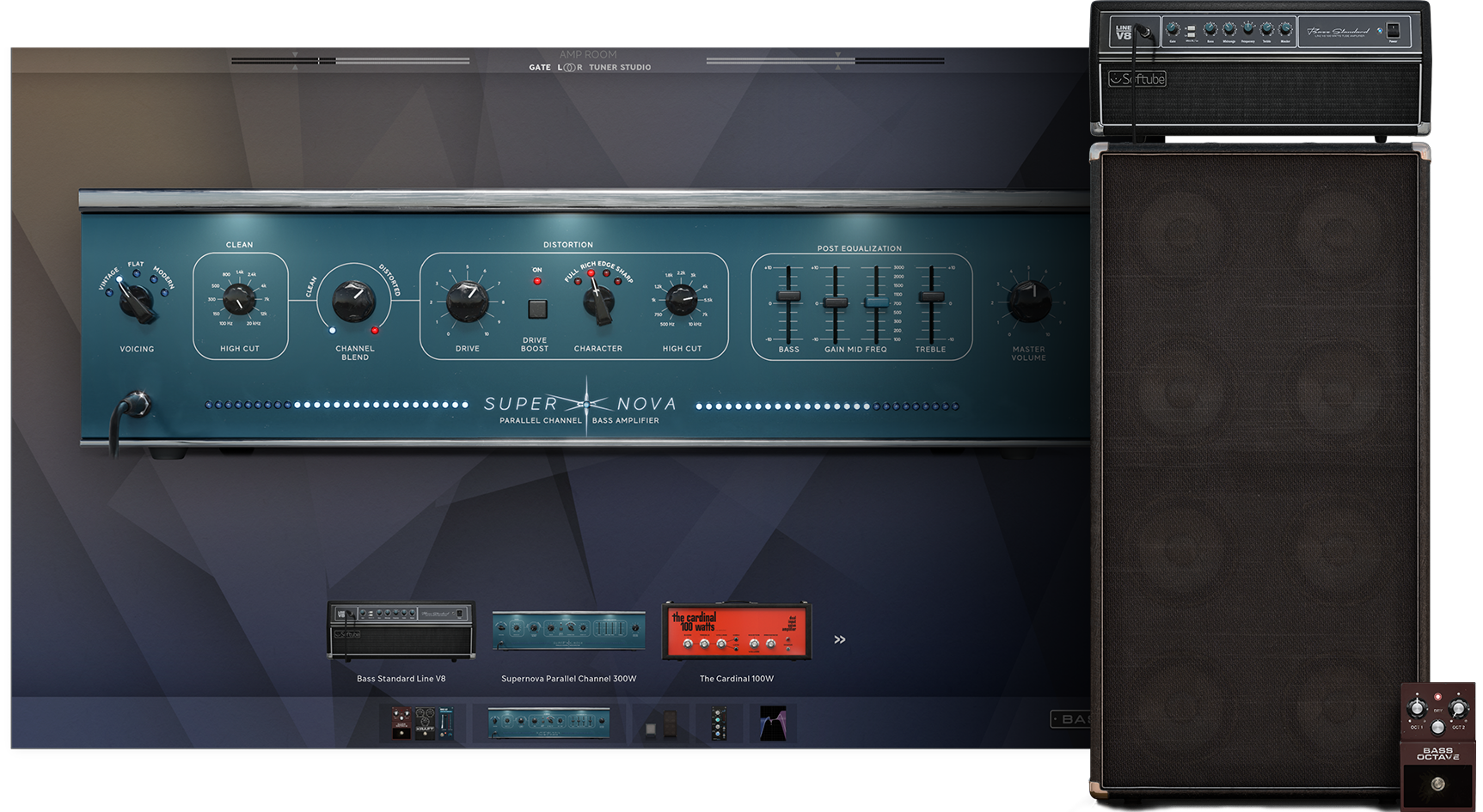This screenshot has height=812, width=1483.
Task: Open the EQ curve module in chain
Action: [x=772, y=723]
